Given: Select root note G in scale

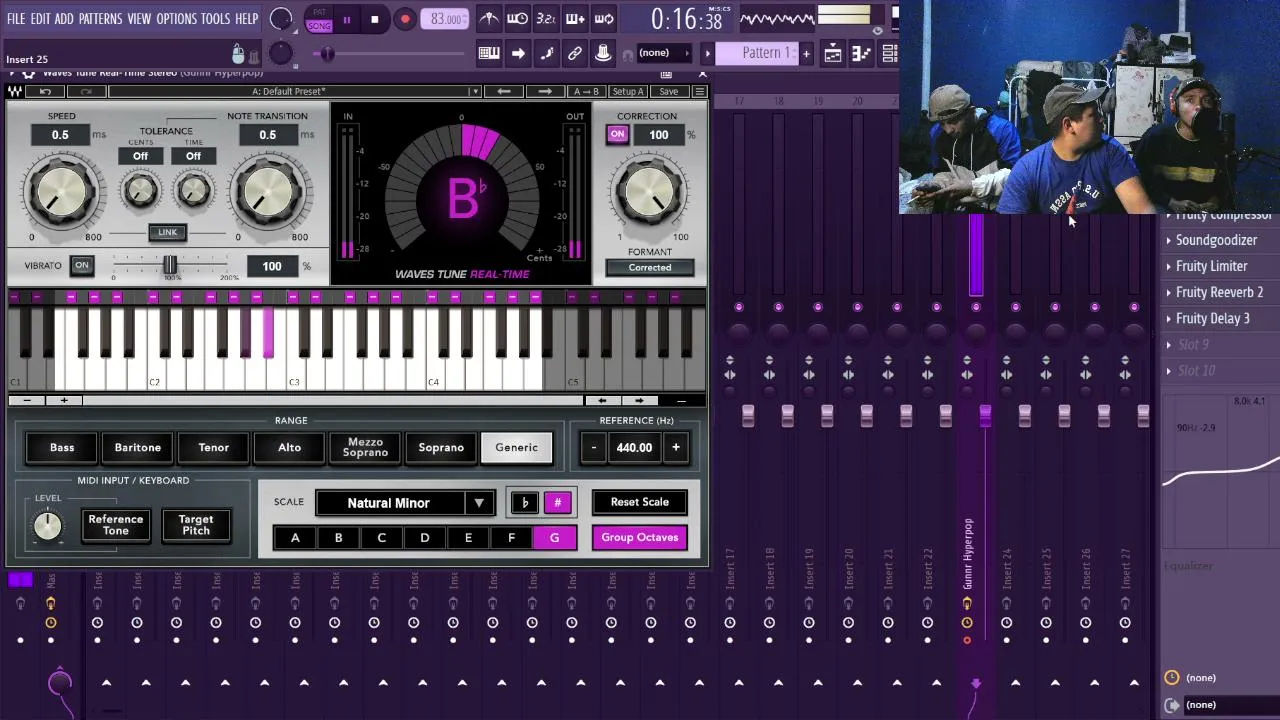Looking at the screenshot, I should coord(554,538).
